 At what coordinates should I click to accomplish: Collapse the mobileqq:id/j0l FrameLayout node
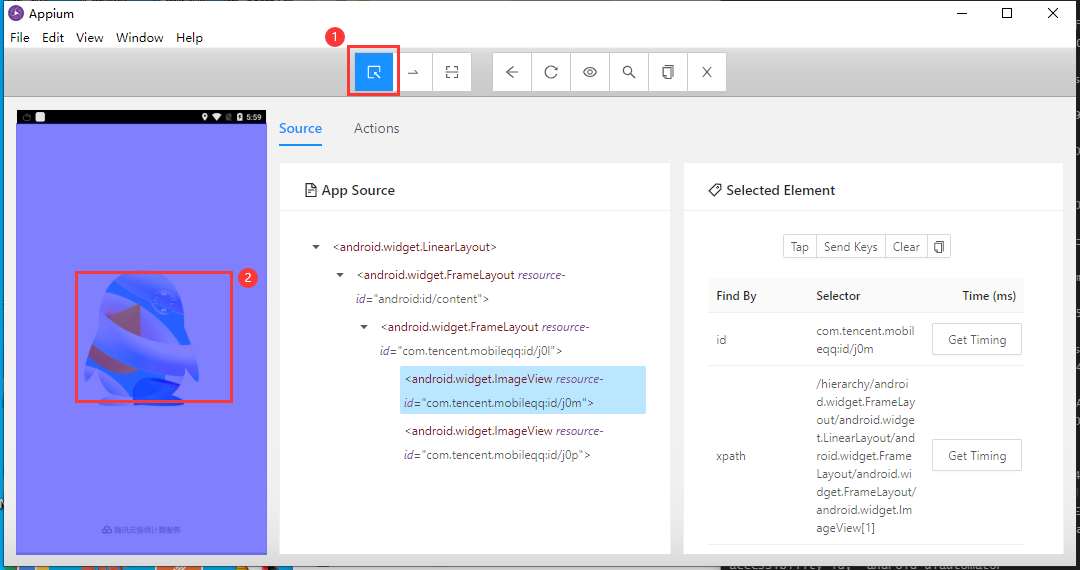pos(364,327)
